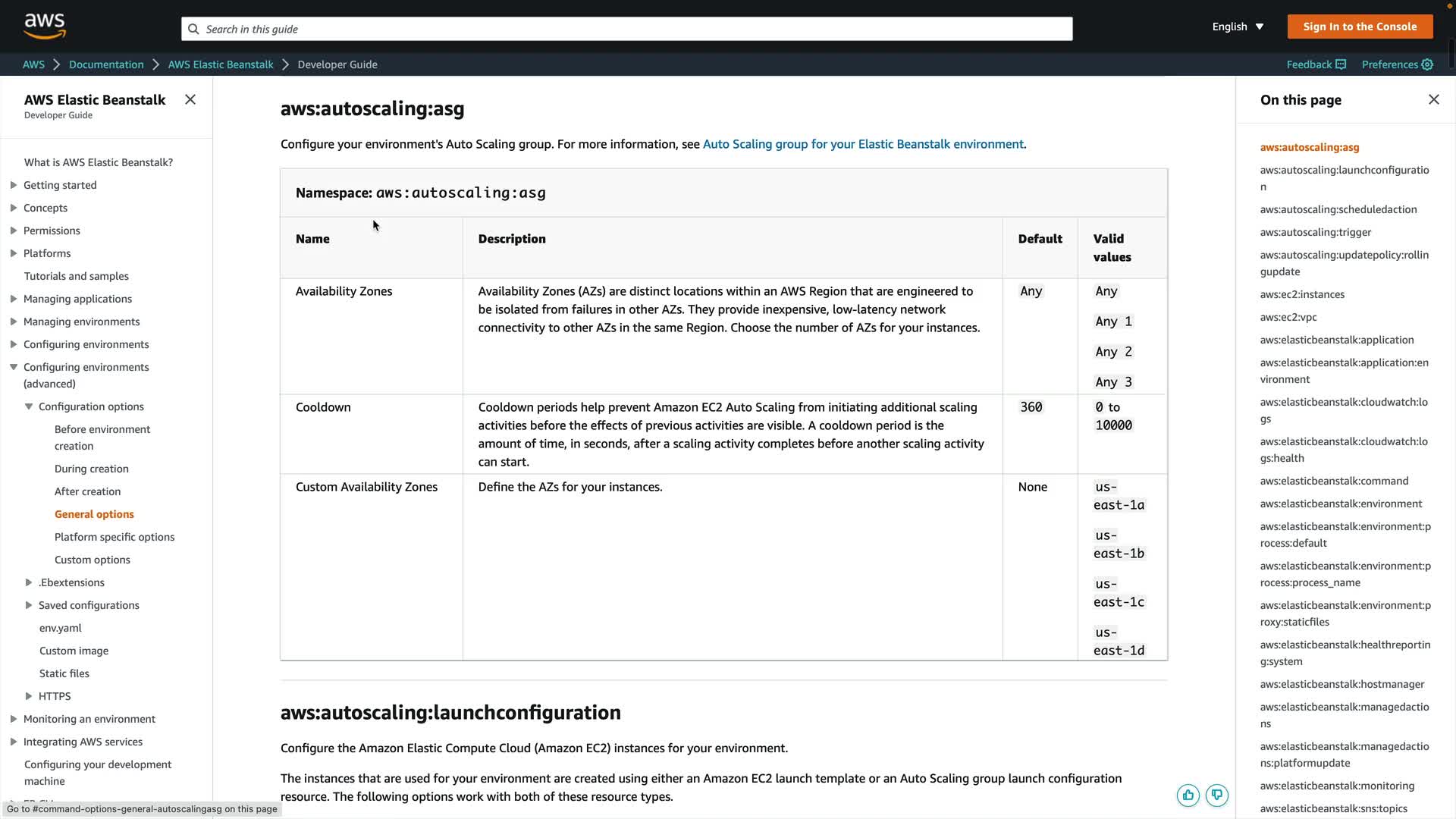Close the On this page panel
The image size is (1456, 819).
pos(1433,99)
